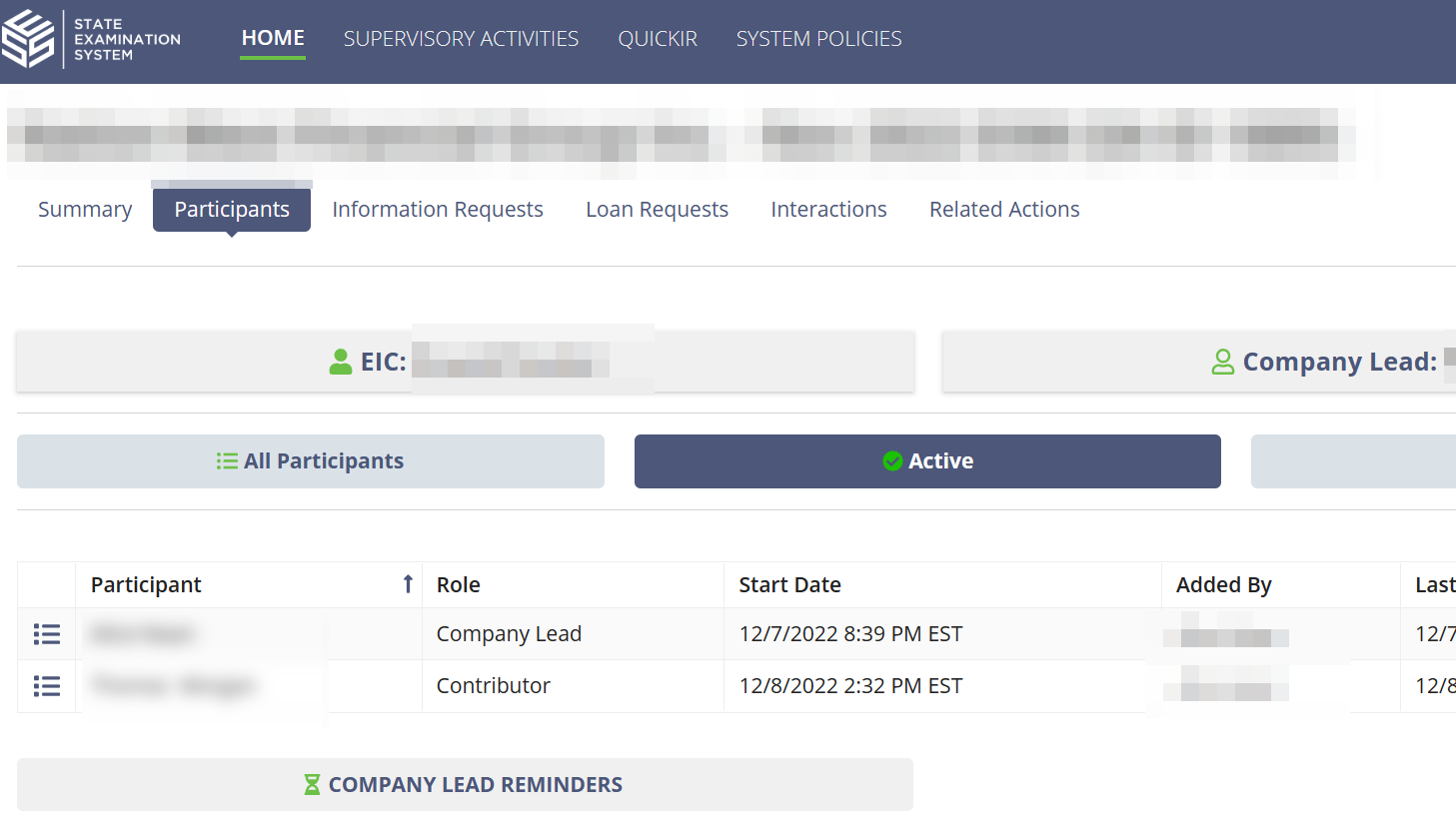Click the Company Lead person outline icon
Screen dimensions: 1456x829
[x=1222, y=362]
